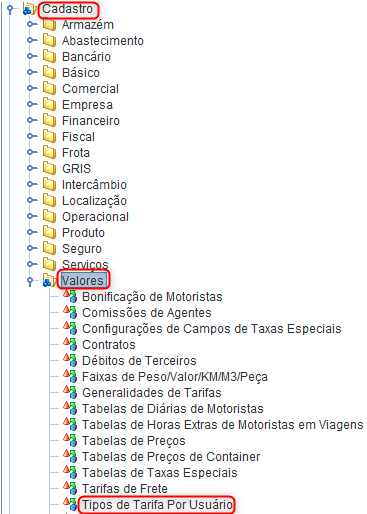Select the Bancário folder label
The width and height of the screenshot is (367, 514).
pyautogui.click(x=86, y=57)
